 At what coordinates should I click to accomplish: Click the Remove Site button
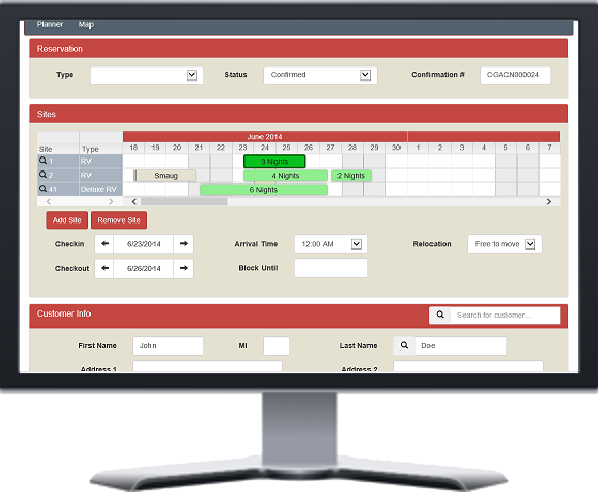point(119,220)
